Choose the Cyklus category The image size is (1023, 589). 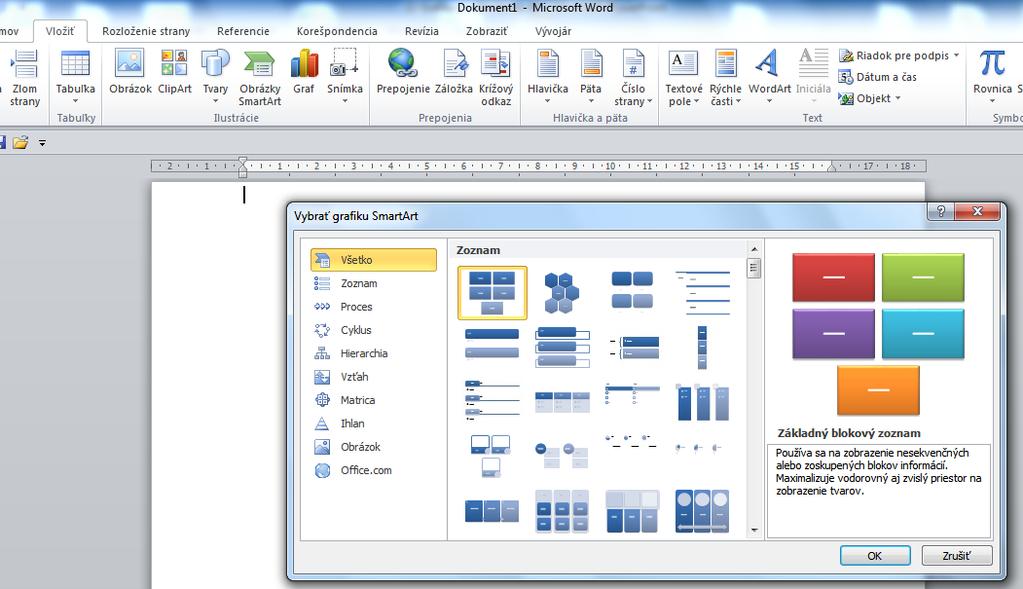point(373,330)
